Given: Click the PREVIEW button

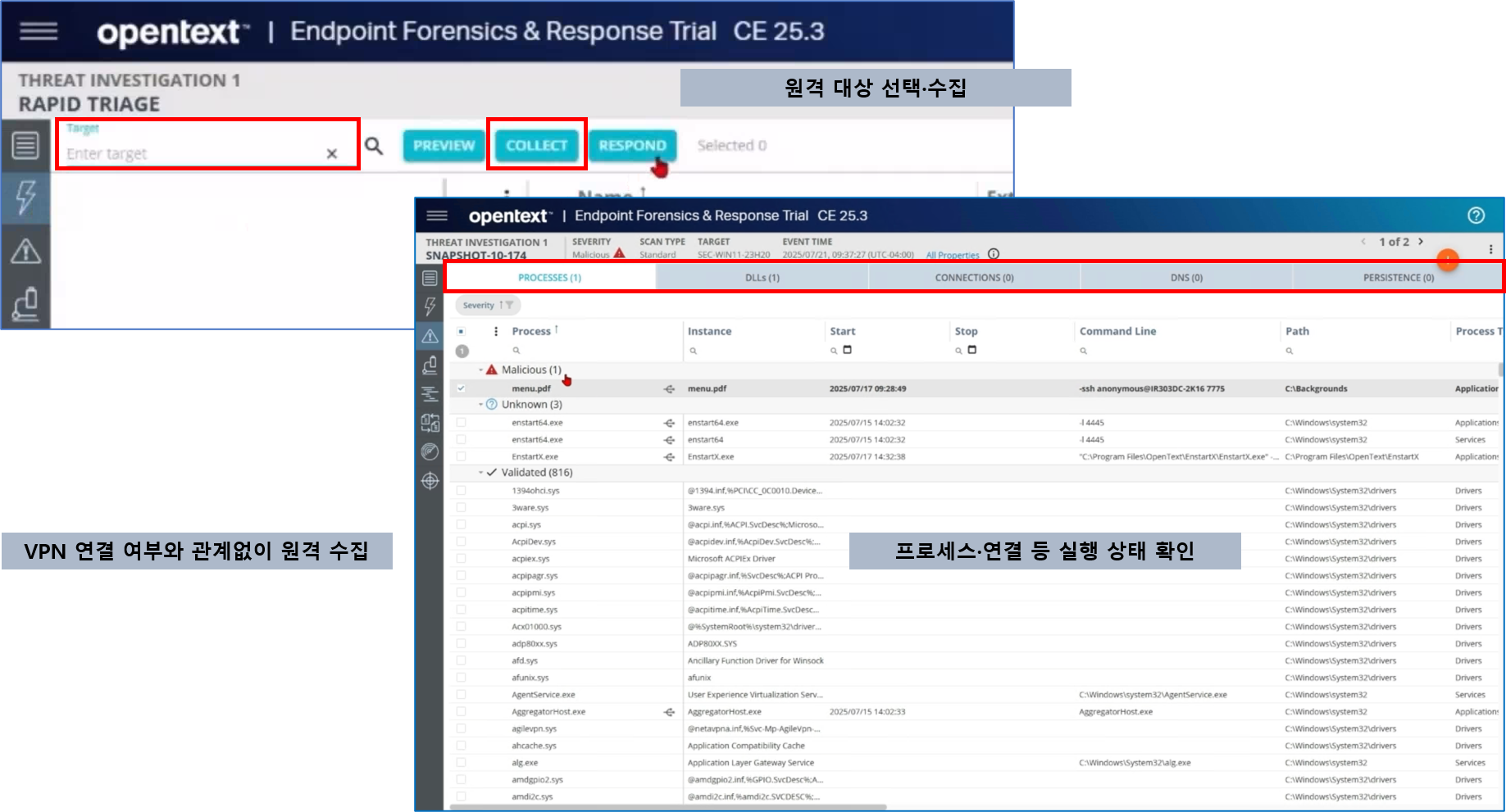Looking at the screenshot, I should coord(444,146).
